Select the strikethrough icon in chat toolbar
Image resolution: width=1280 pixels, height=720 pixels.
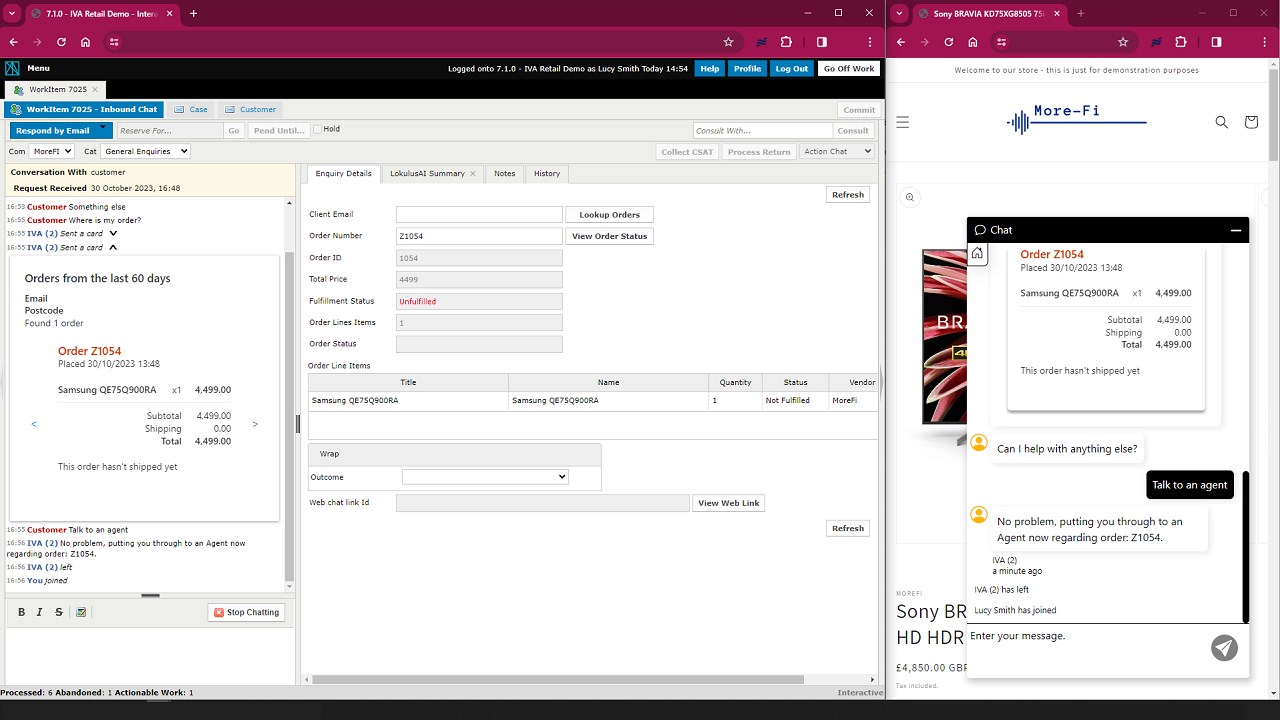pos(58,611)
